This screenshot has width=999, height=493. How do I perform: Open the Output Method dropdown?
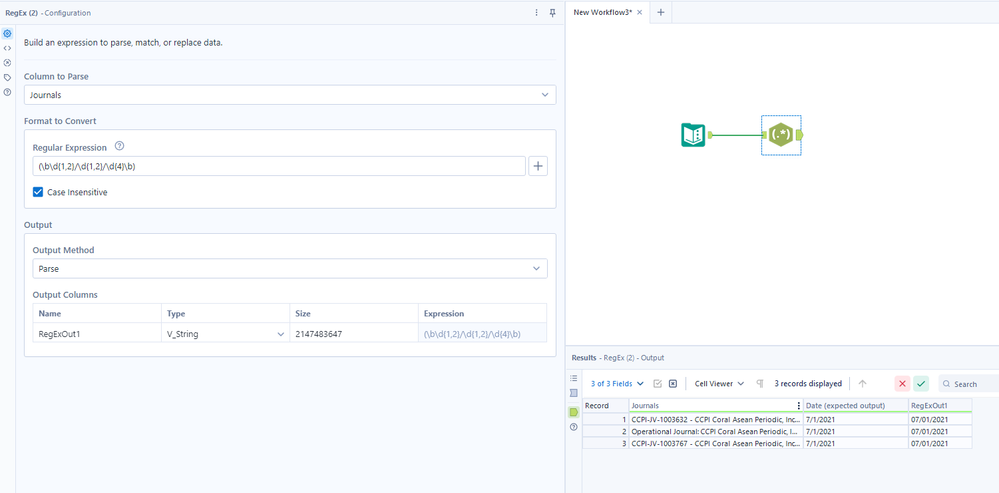(x=290, y=269)
